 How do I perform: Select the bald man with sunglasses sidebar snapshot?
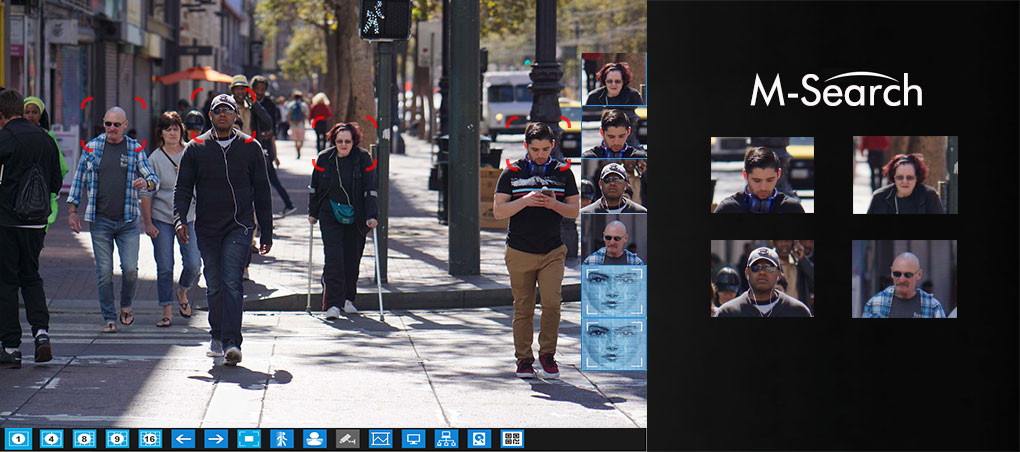pos(613,238)
